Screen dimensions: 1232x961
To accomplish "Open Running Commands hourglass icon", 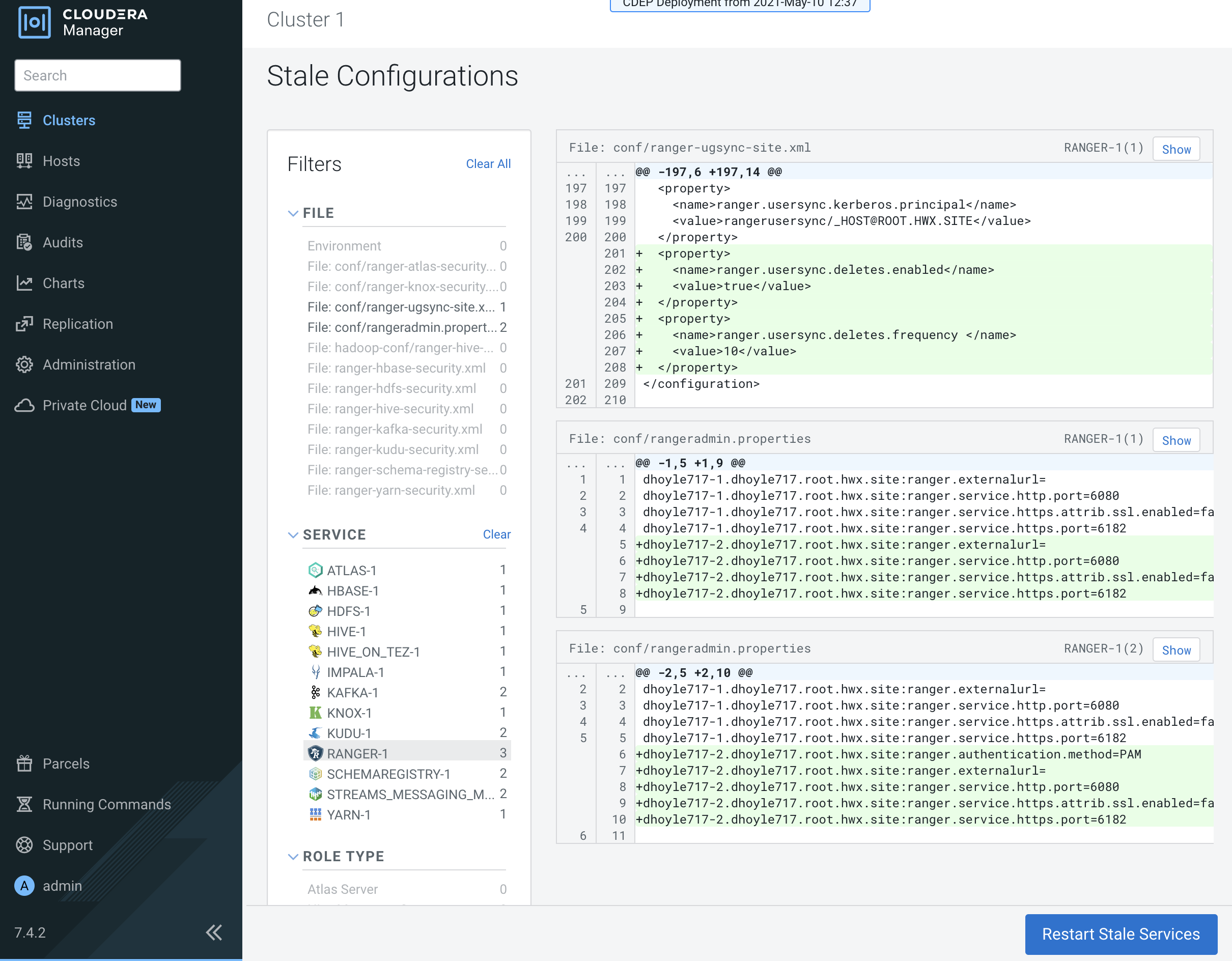I will click(24, 804).
